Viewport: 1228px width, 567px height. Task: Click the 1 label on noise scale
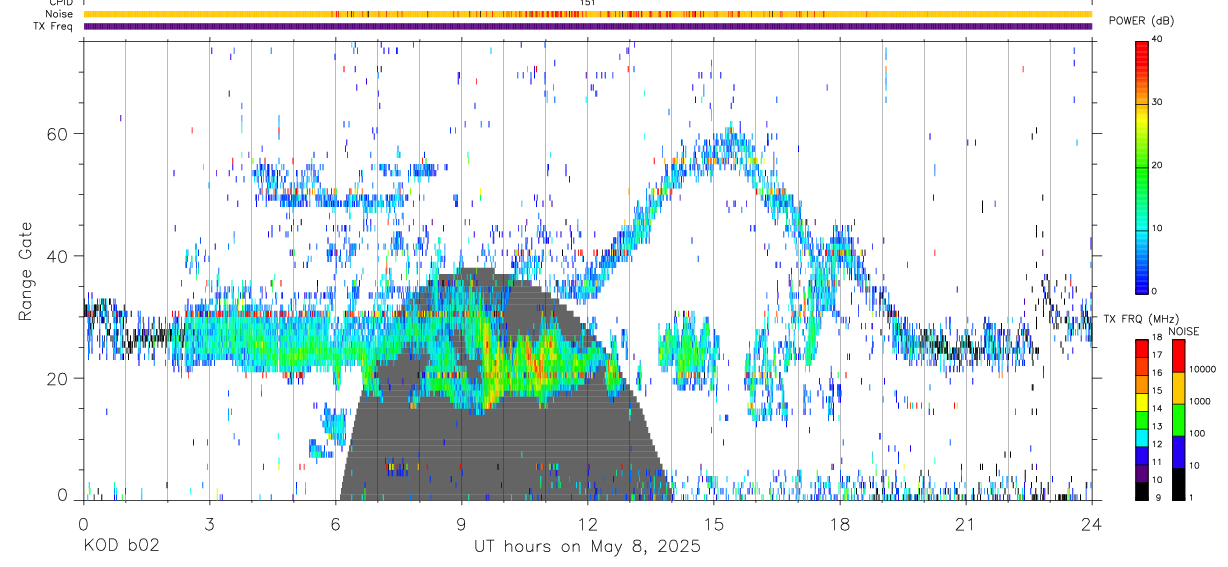coord(1191,498)
